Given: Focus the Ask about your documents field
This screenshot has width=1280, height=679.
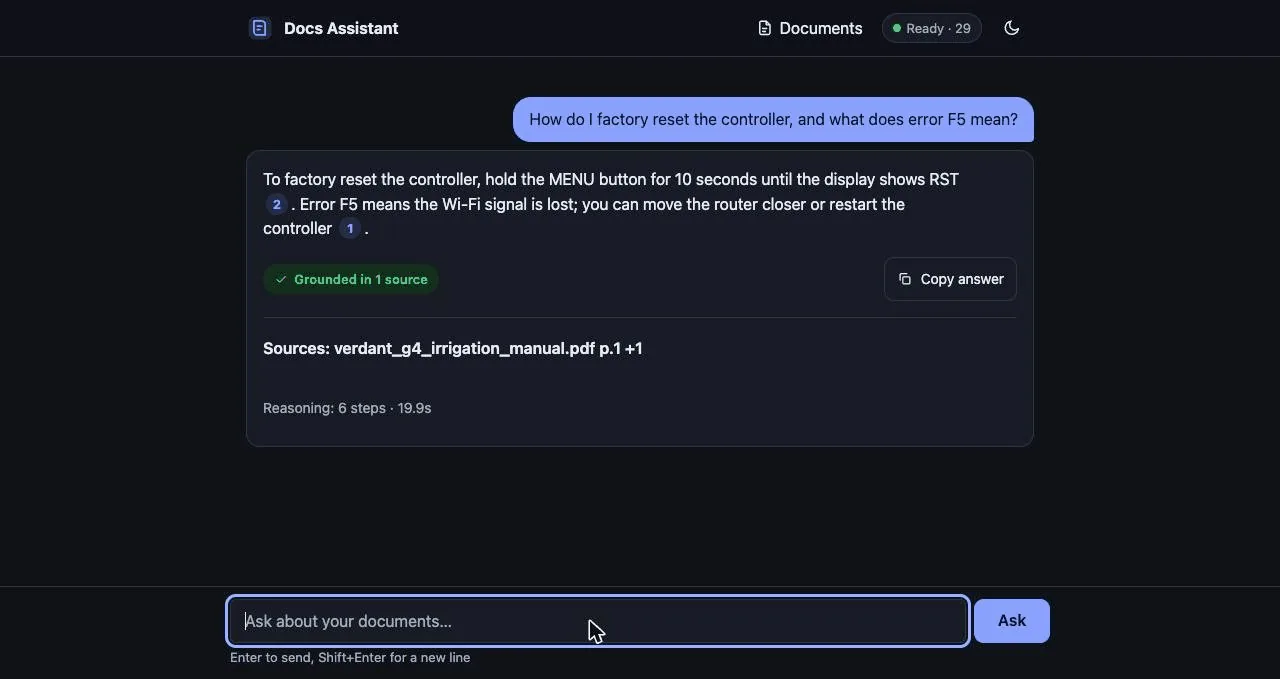Looking at the screenshot, I should [x=598, y=621].
